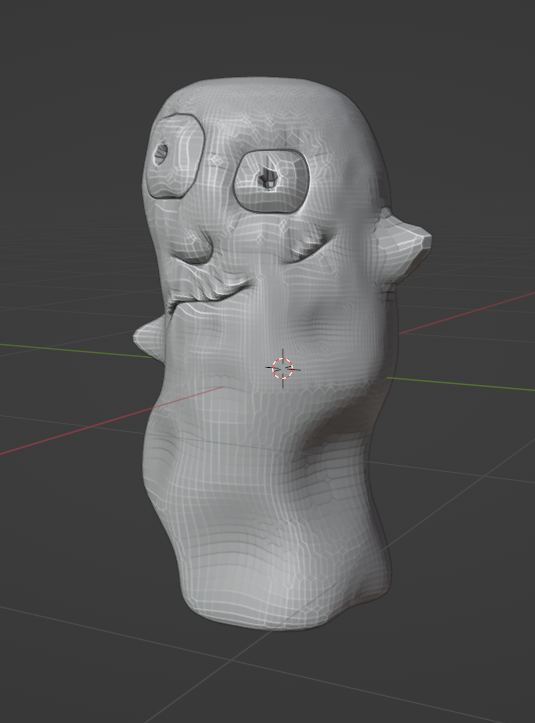Screen dimensions: 535x723
Task: Click the green axis line beside the model's shoulder
Action: [460, 384]
